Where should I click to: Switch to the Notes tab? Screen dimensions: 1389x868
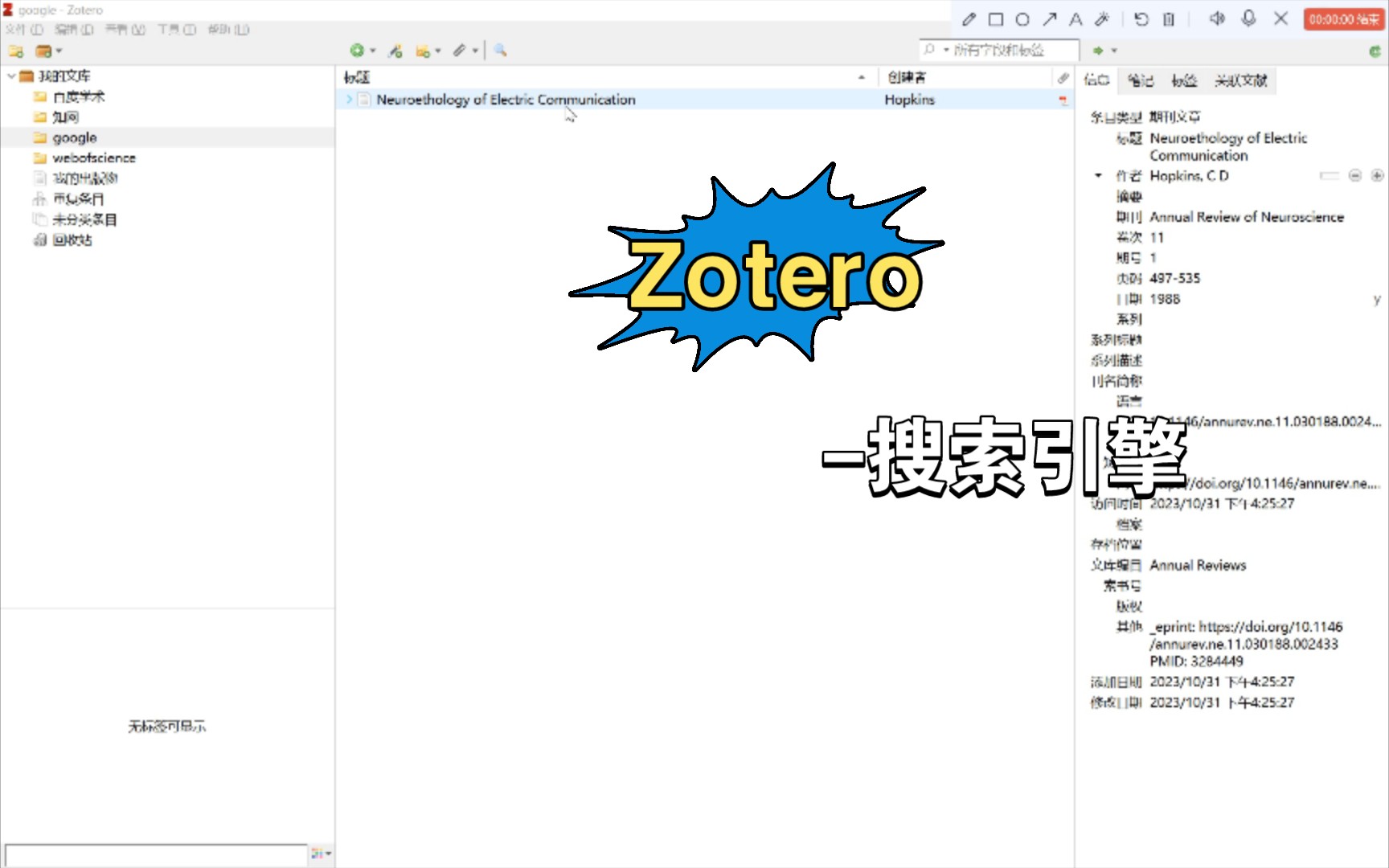click(x=1140, y=80)
